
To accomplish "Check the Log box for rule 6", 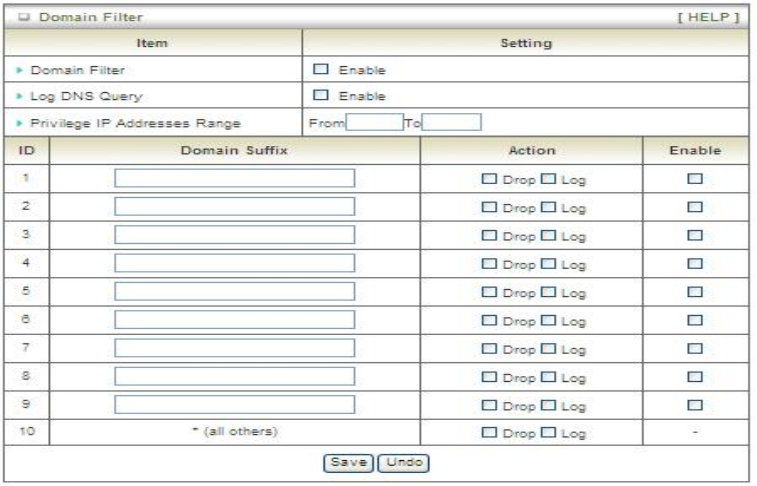I will [x=550, y=320].
